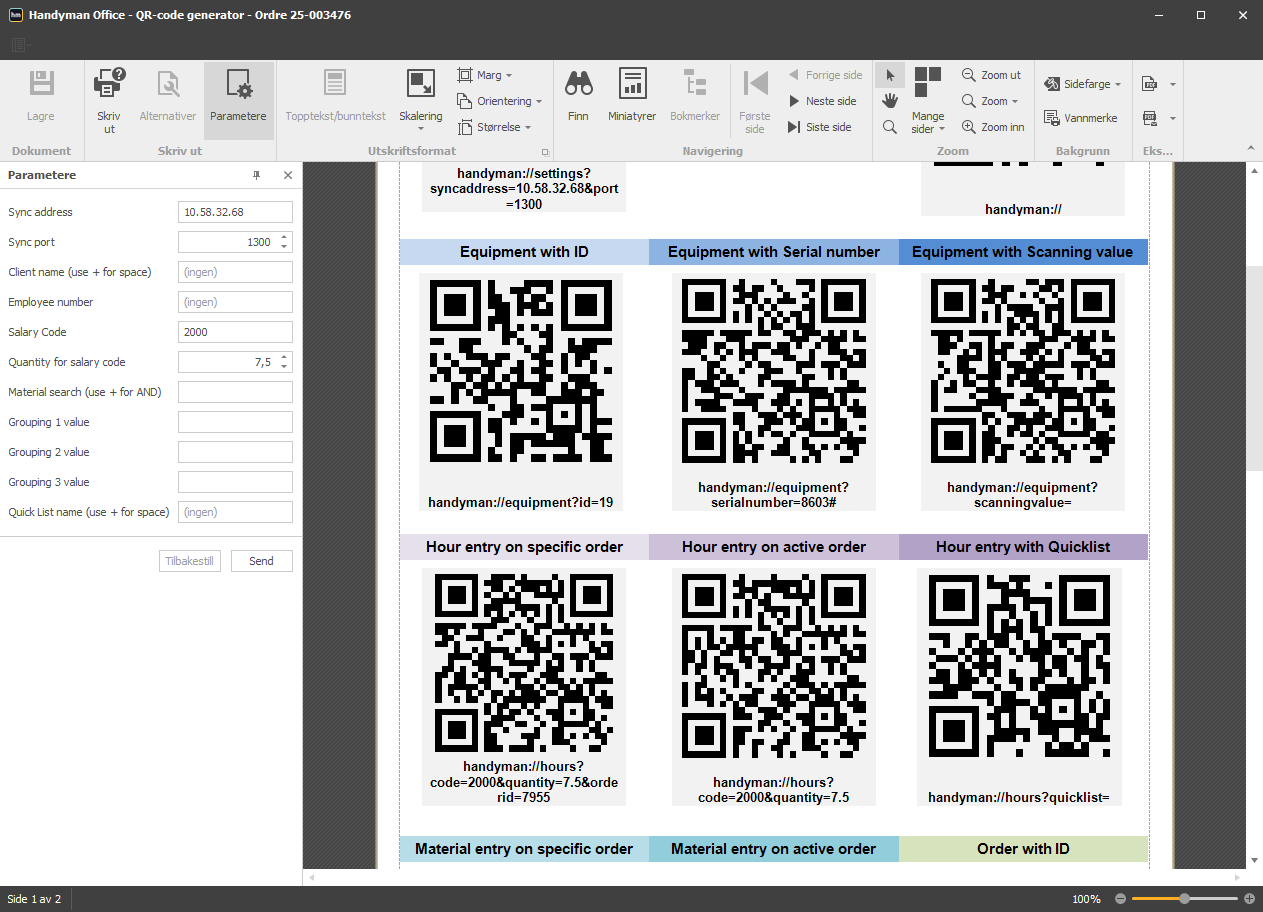This screenshot has height=912, width=1263.
Task: Open the print format dialog launcher in Utskriftsformat
Action: (x=546, y=152)
